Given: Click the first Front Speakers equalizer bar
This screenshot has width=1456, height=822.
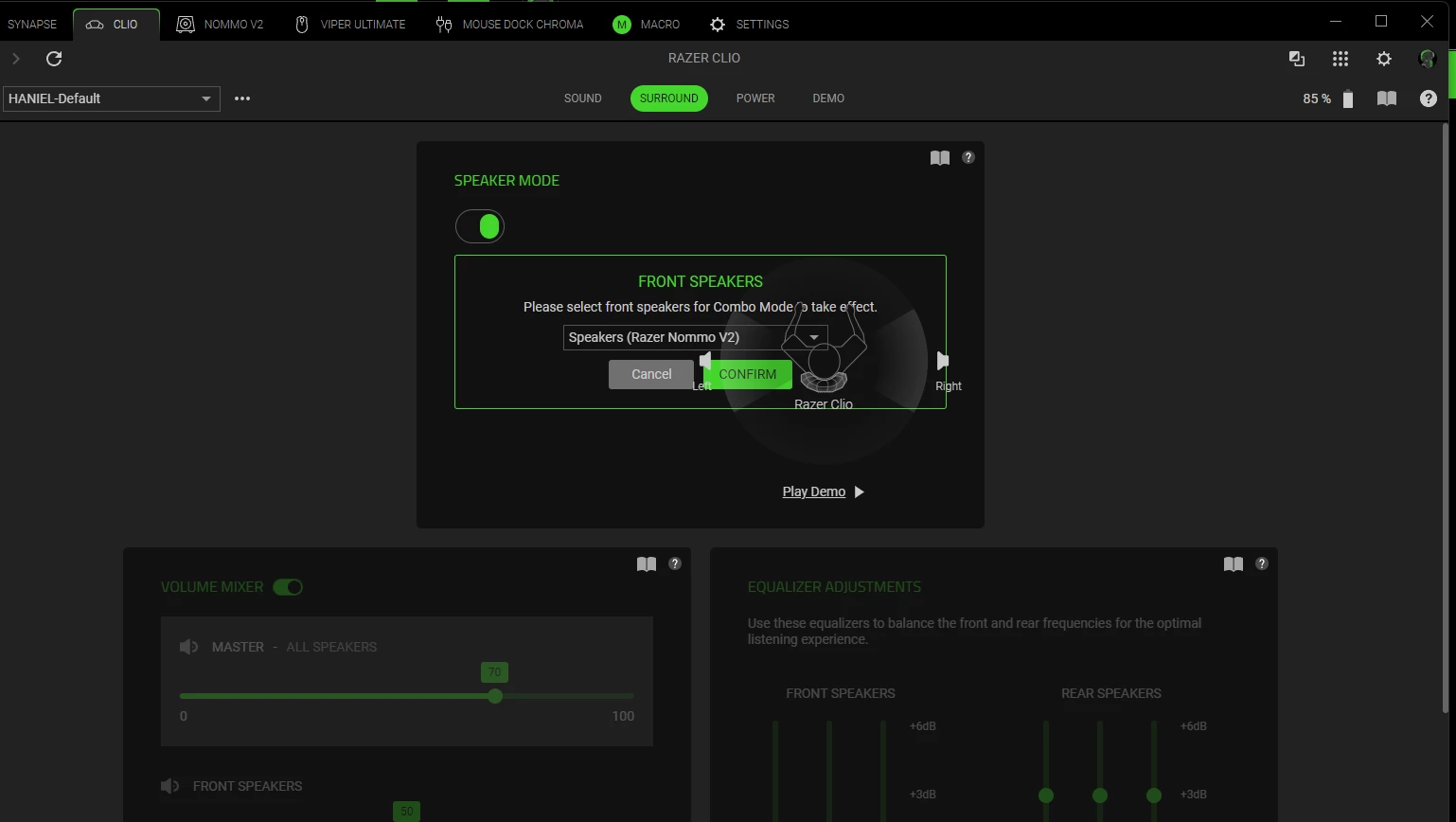Looking at the screenshot, I should 775,770.
